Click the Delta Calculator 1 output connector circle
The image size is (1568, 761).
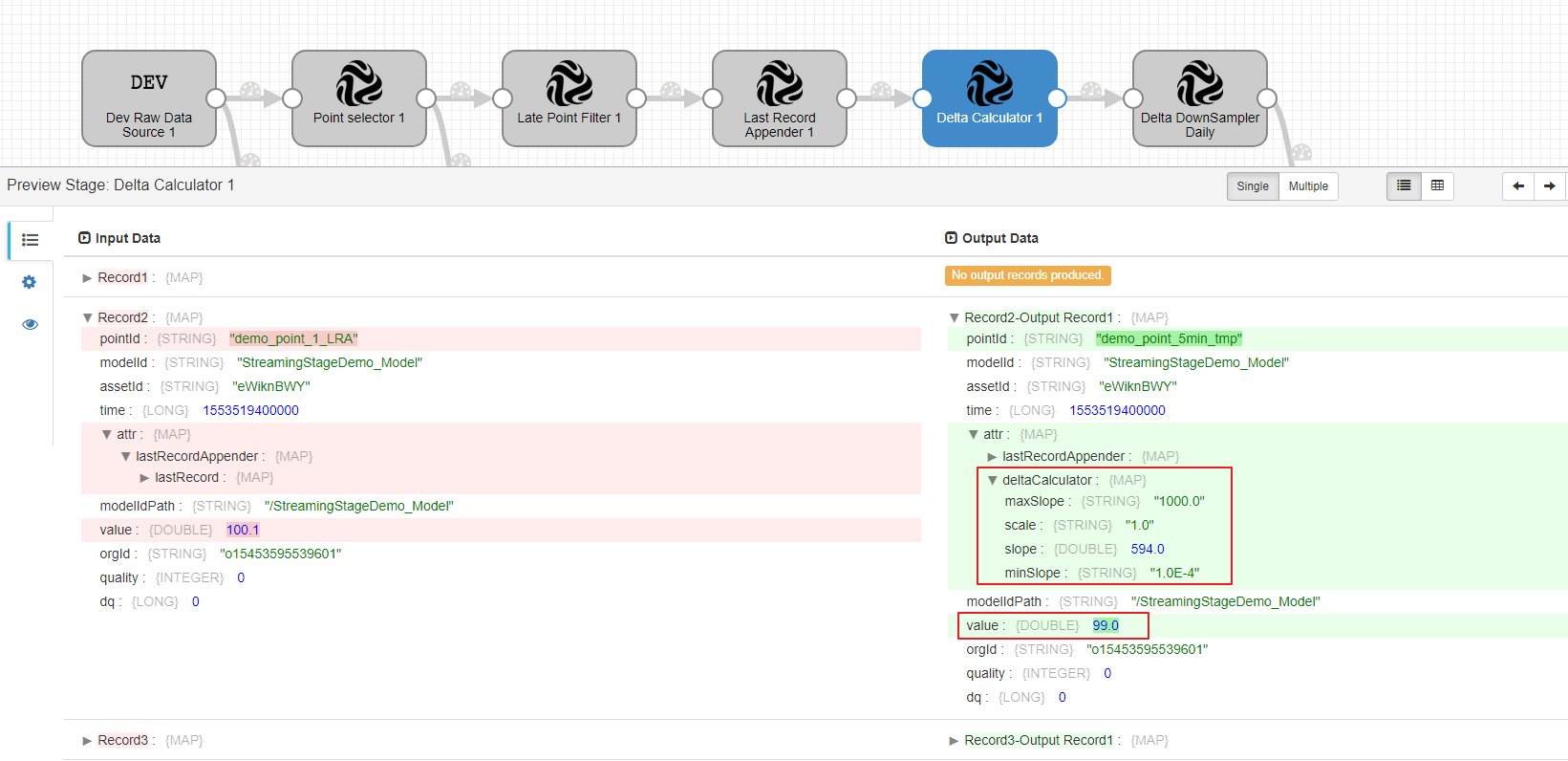click(1057, 98)
